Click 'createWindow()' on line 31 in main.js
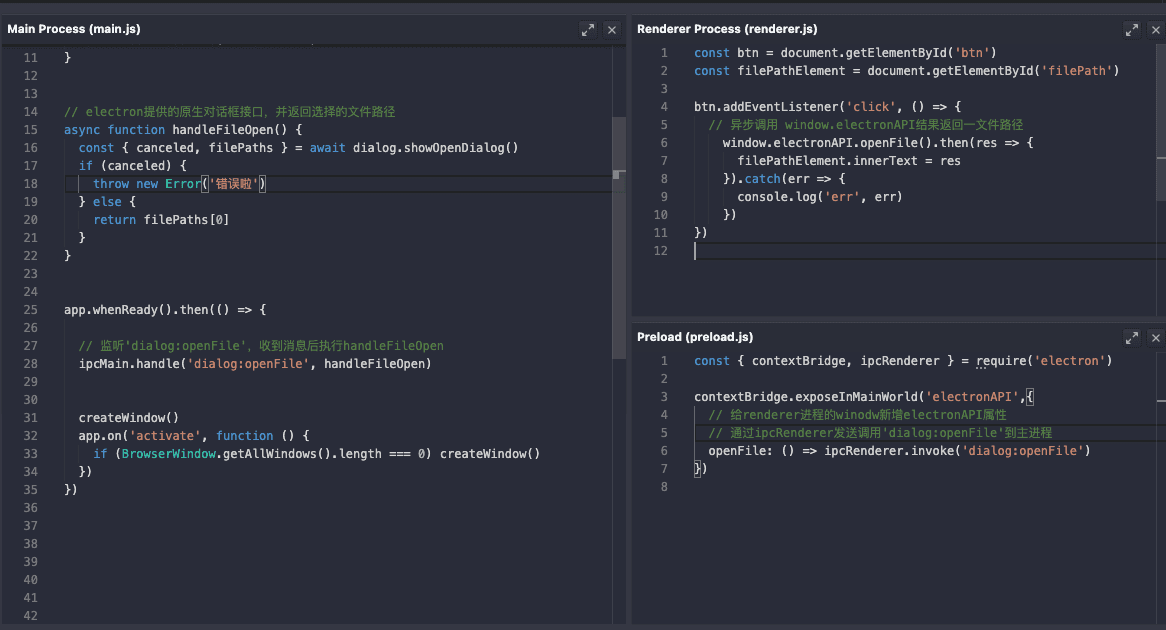1166x630 pixels. [129, 418]
